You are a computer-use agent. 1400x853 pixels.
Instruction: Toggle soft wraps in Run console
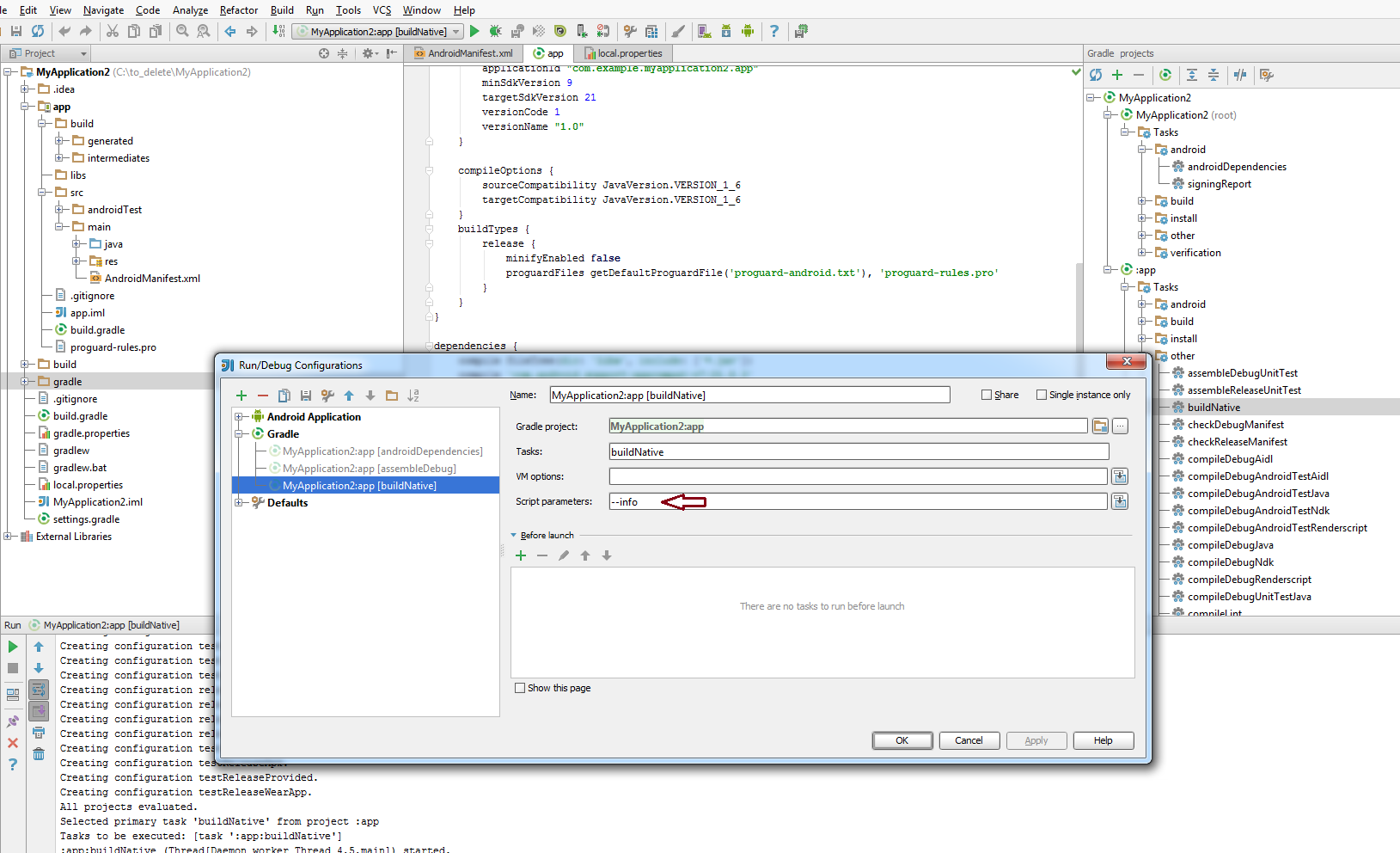tap(39, 690)
